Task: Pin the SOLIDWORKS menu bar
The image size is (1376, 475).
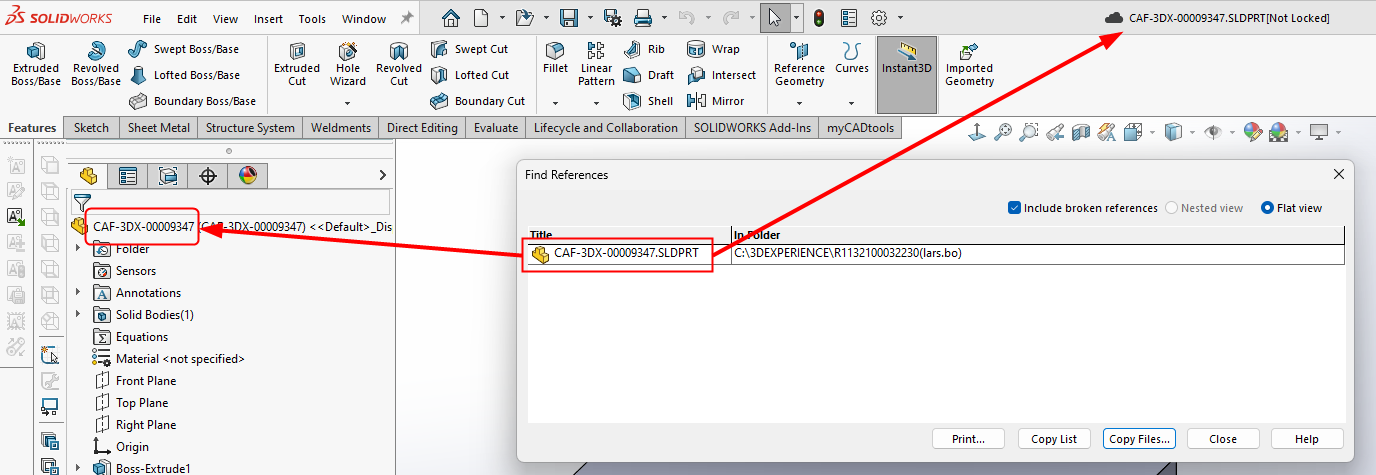Action: [x=406, y=18]
